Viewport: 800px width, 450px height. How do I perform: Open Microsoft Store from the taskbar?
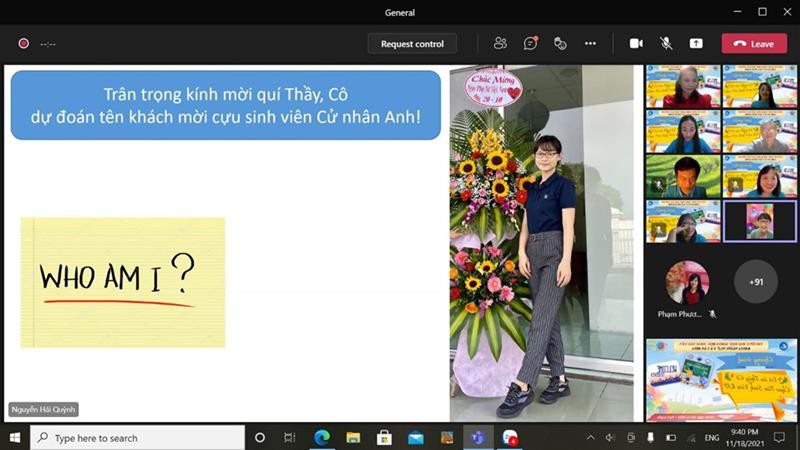tap(384, 438)
